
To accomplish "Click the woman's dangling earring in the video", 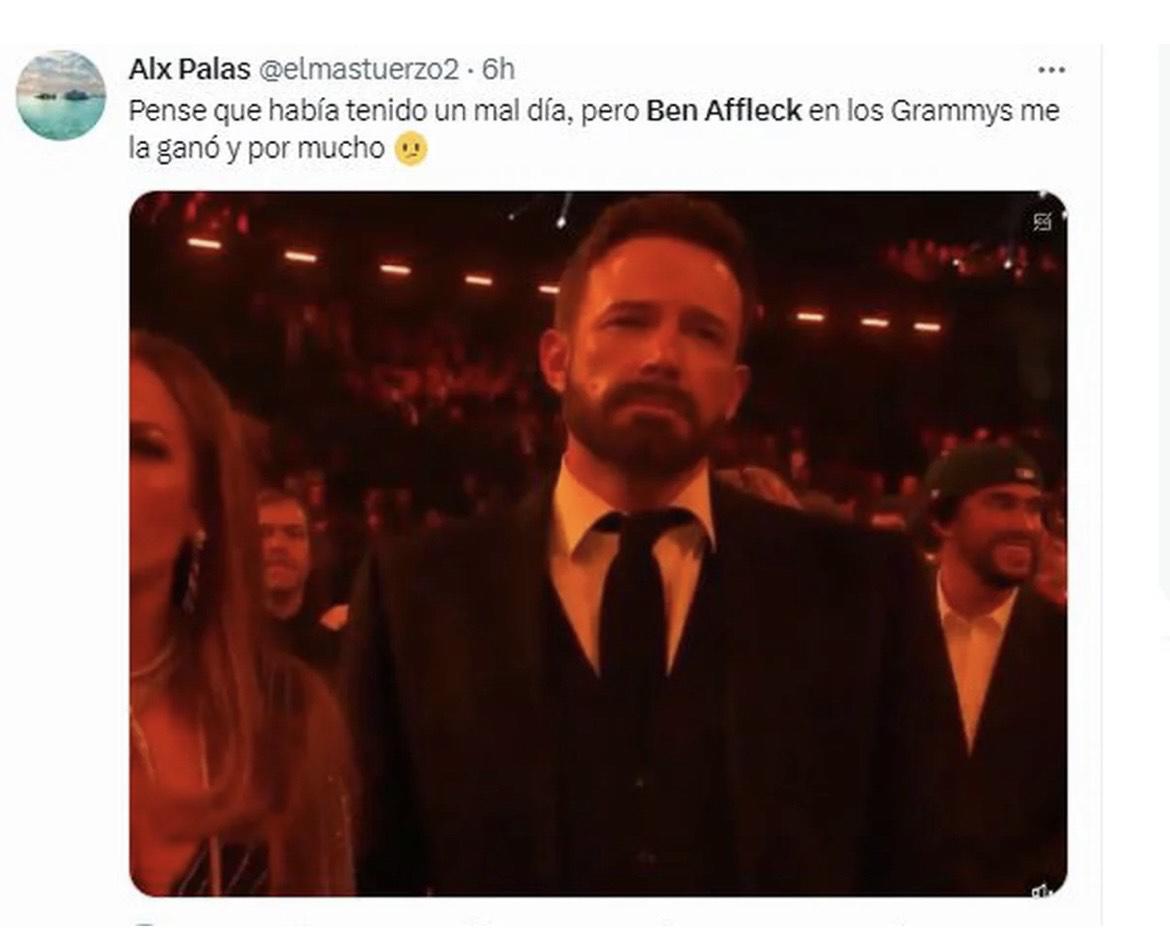I will pos(190,570).
